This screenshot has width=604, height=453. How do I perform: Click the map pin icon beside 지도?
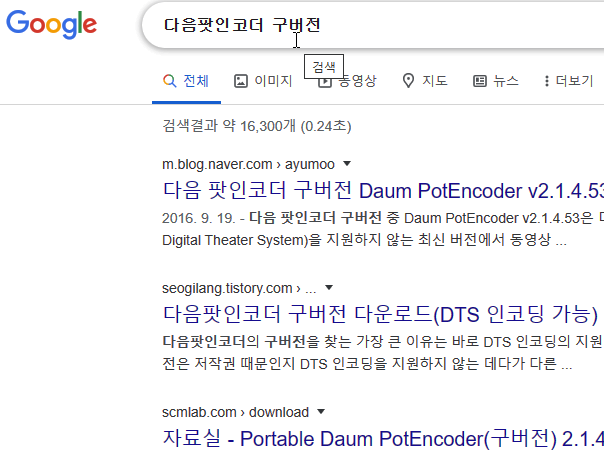click(408, 81)
